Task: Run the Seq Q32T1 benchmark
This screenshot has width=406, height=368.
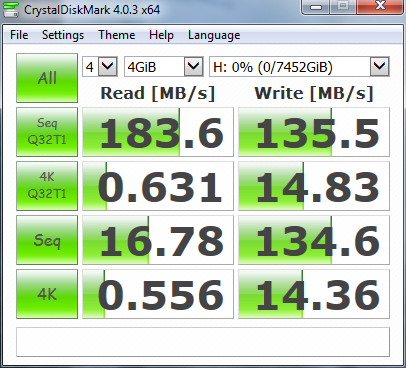Action: (47, 132)
